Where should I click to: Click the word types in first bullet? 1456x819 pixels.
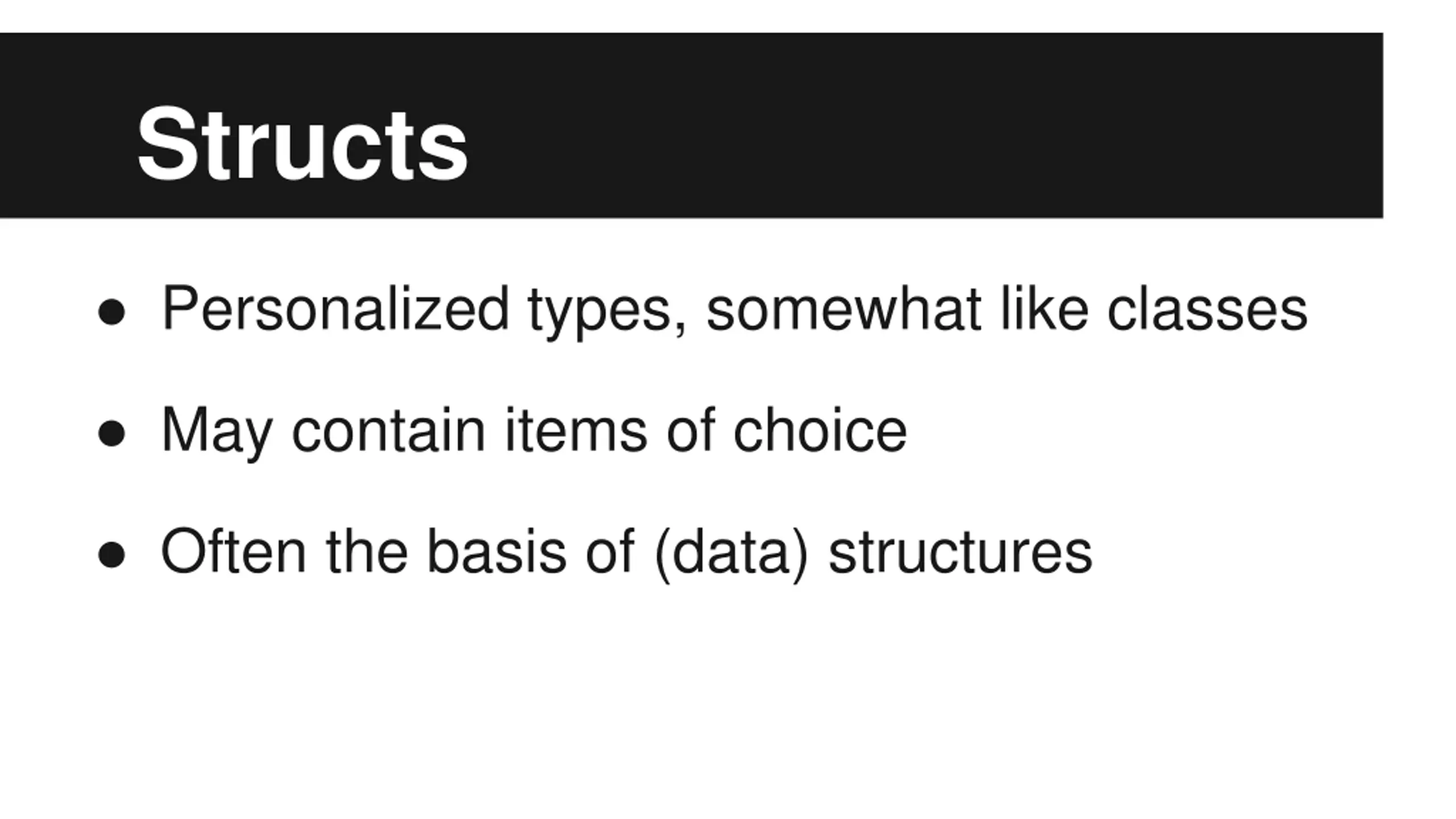pos(607,312)
